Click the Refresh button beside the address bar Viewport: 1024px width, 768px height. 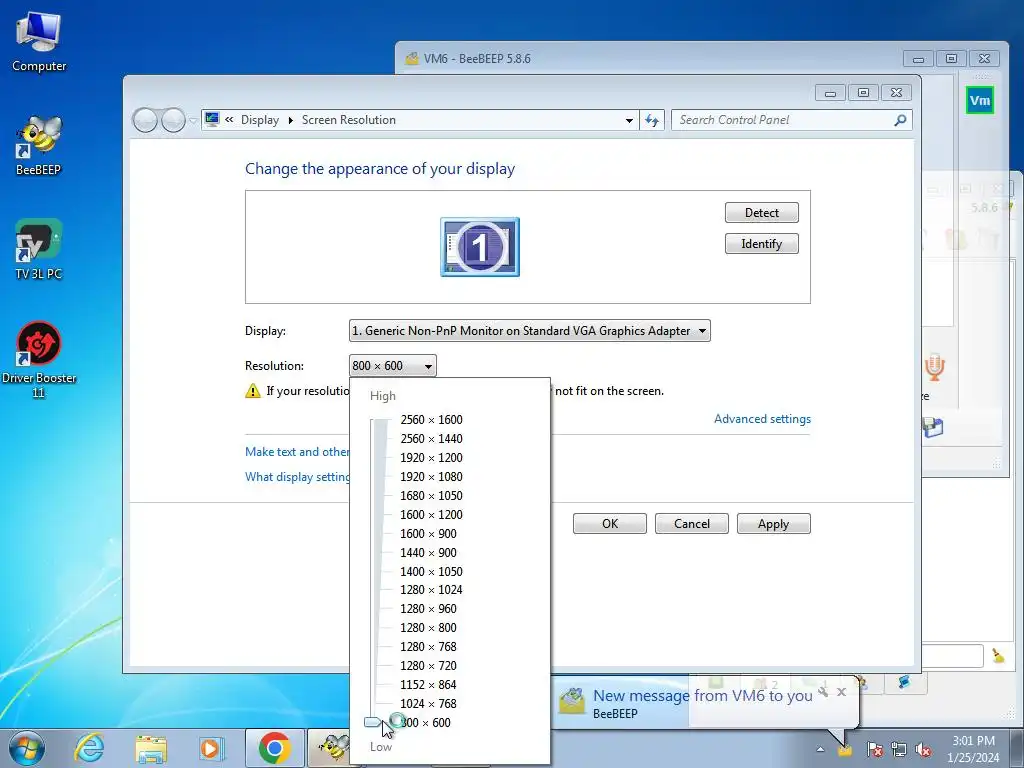click(652, 120)
